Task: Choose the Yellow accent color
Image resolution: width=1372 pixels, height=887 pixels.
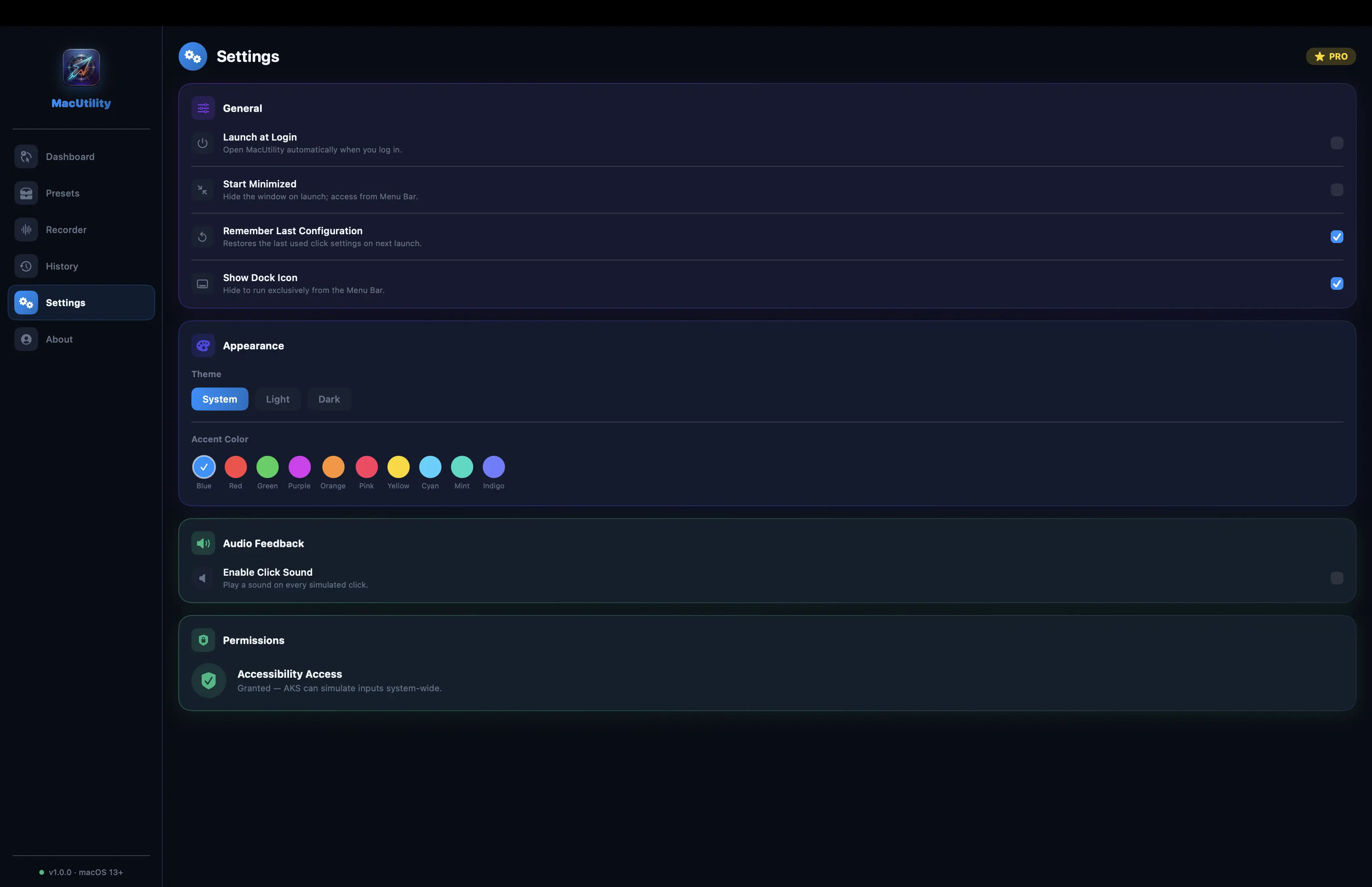Action: point(399,467)
